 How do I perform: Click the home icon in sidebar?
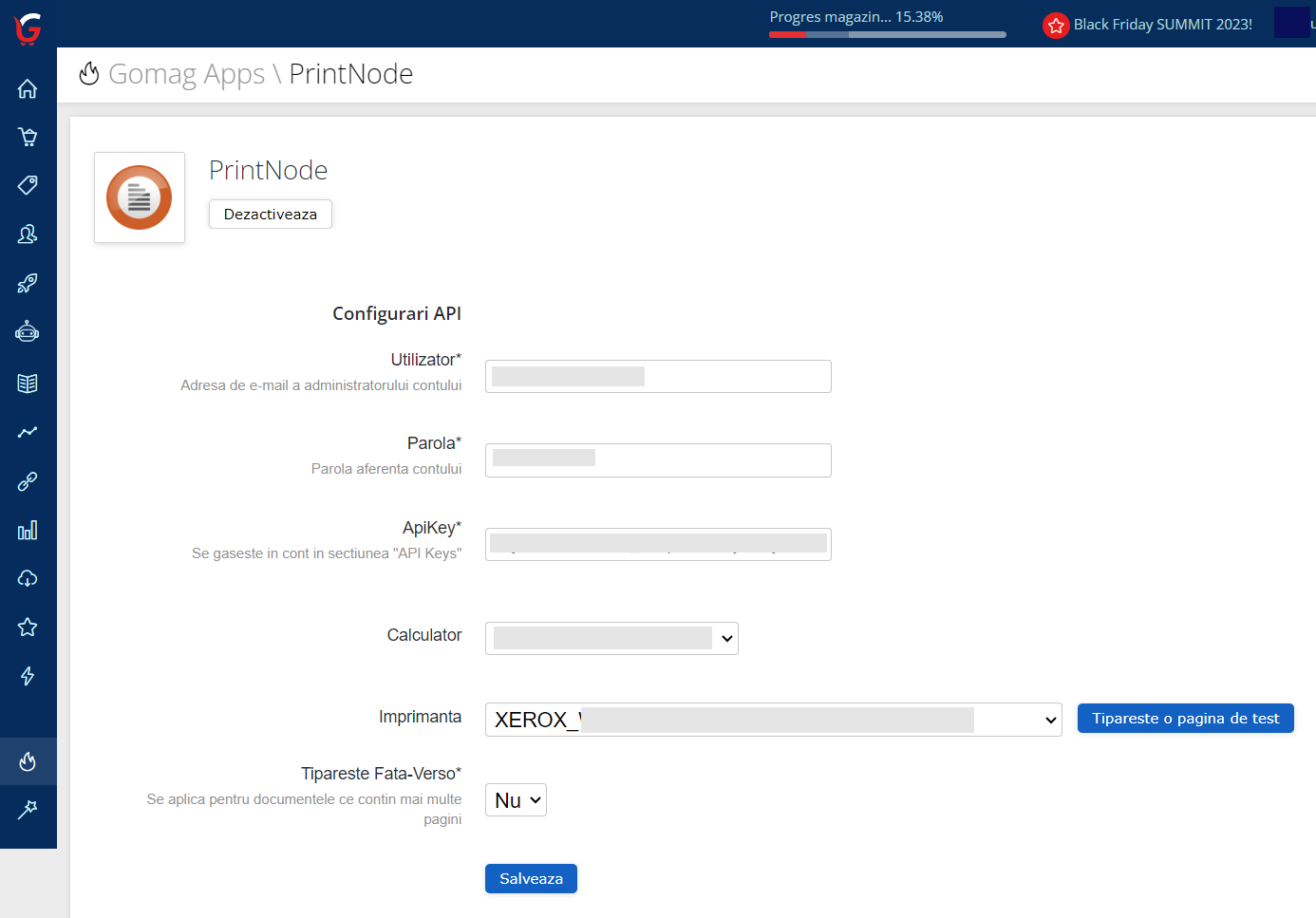[28, 88]
